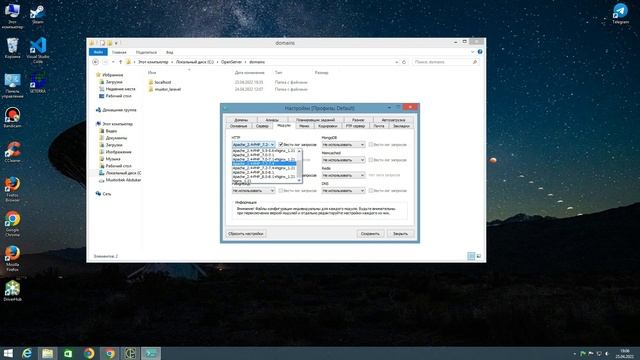Open the Redis module dropdown
This screenshot has width=640, height=360.
pyautogui.click(x=343, y=175)
